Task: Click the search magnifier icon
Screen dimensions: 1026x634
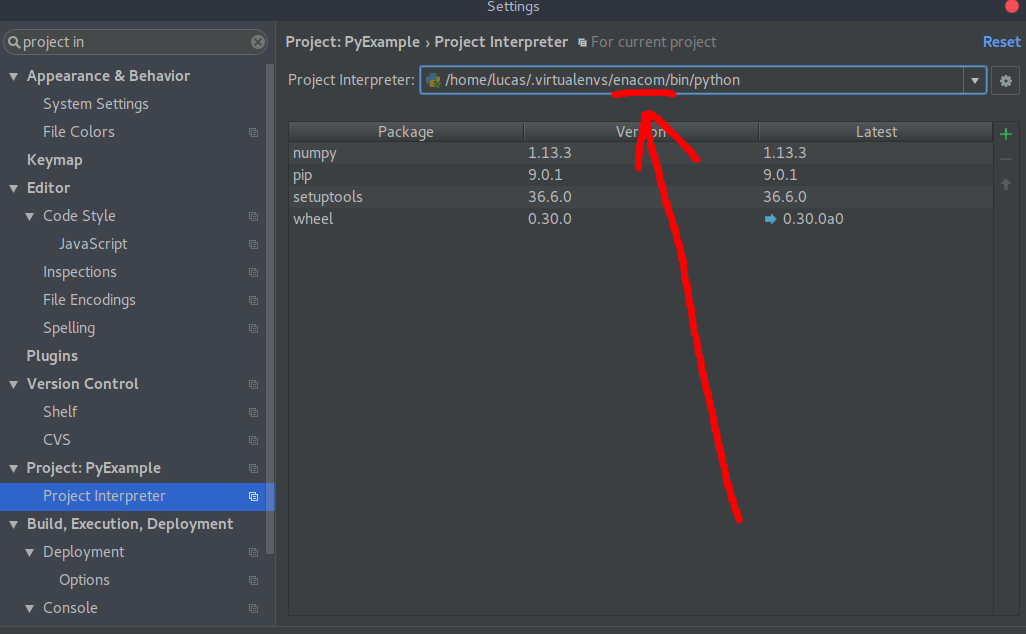Action: (14, 43)
